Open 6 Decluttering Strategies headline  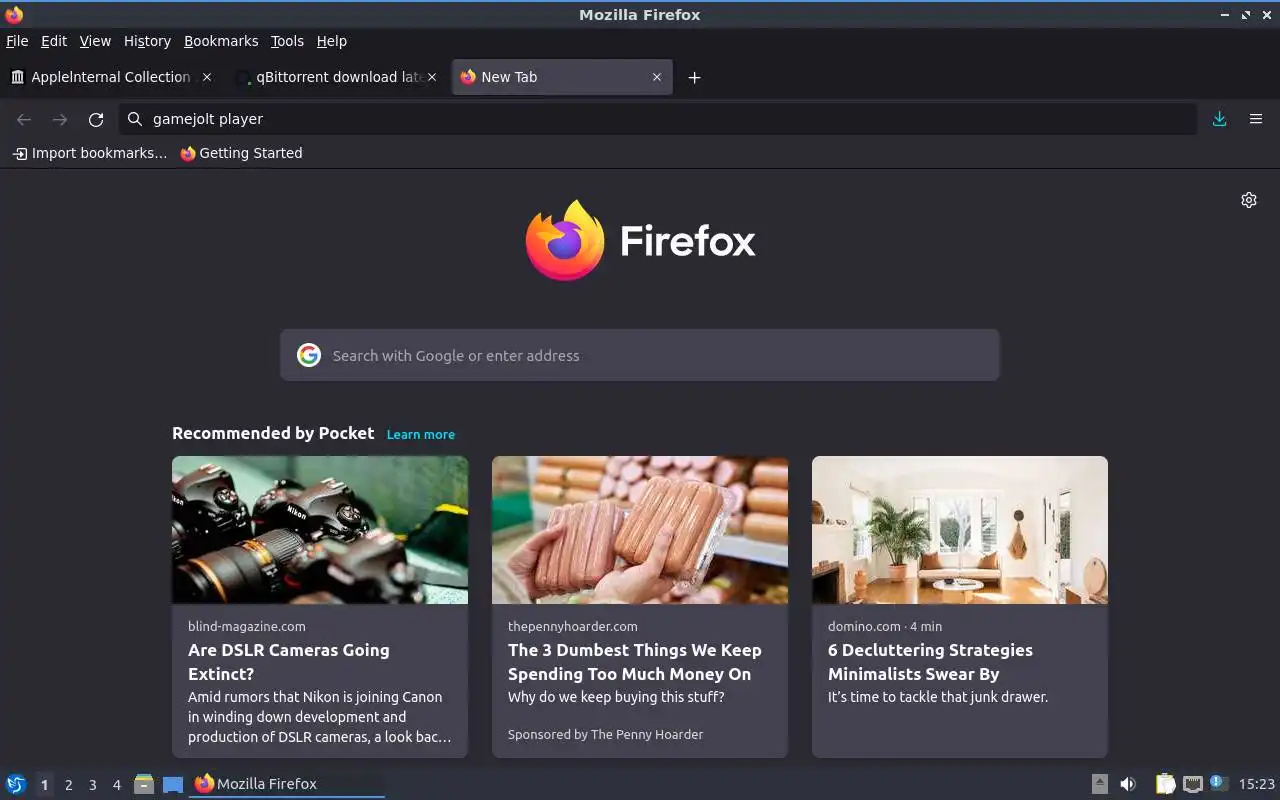(930, 662)
